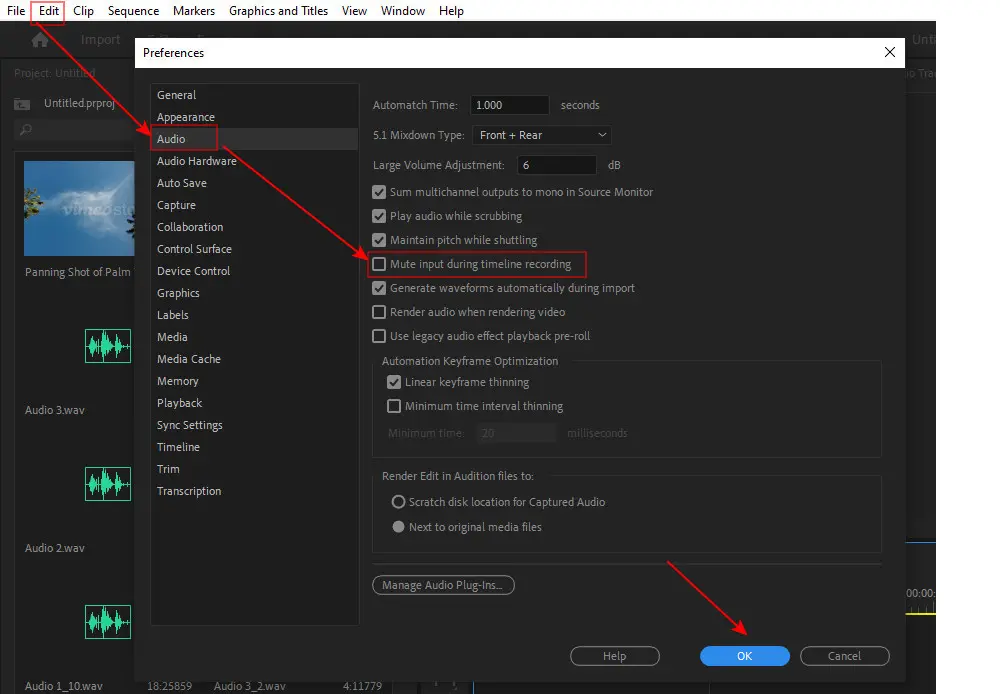Viewport: 1000px width, 694px height.
Task: Open the File menu
Action: (16, 11)
